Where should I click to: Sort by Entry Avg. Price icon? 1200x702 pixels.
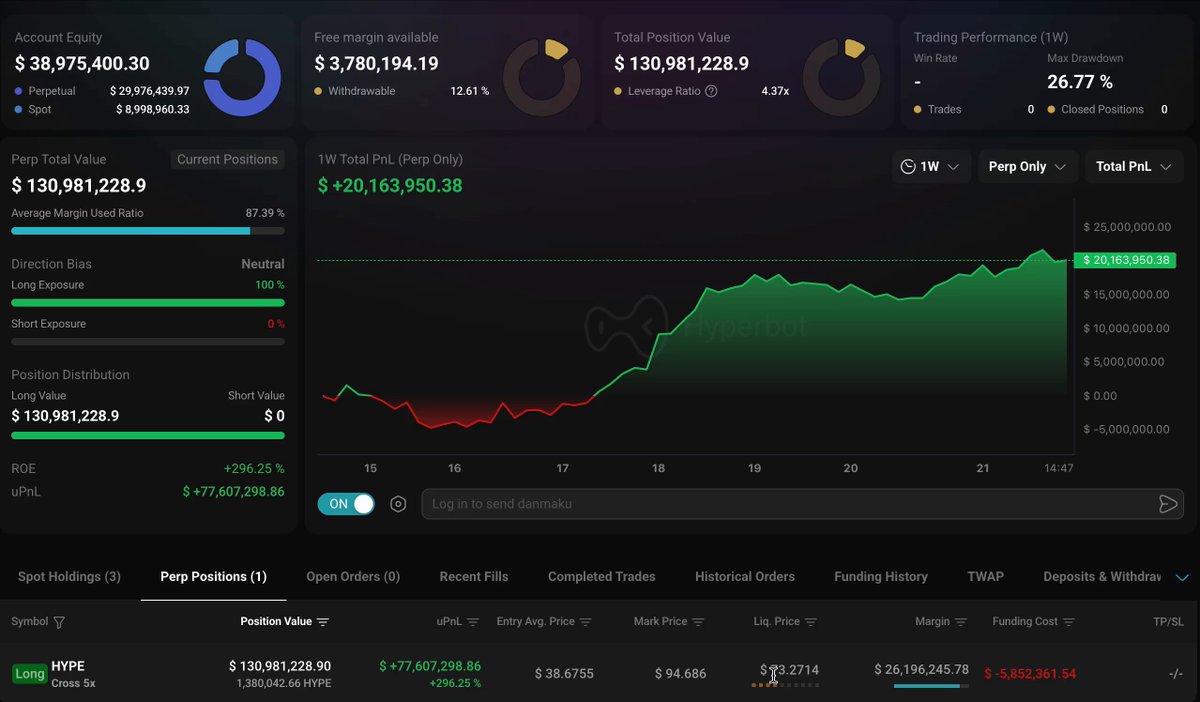[586, 622]
